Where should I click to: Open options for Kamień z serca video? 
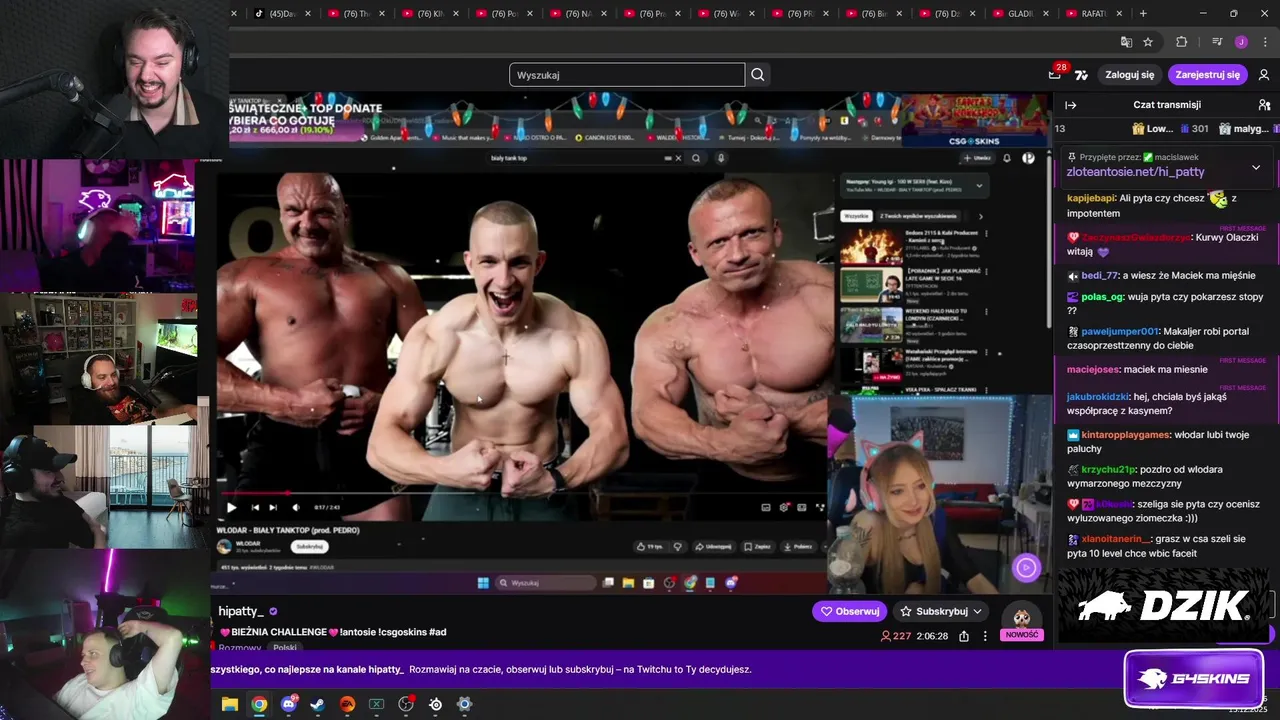point(987,233)
